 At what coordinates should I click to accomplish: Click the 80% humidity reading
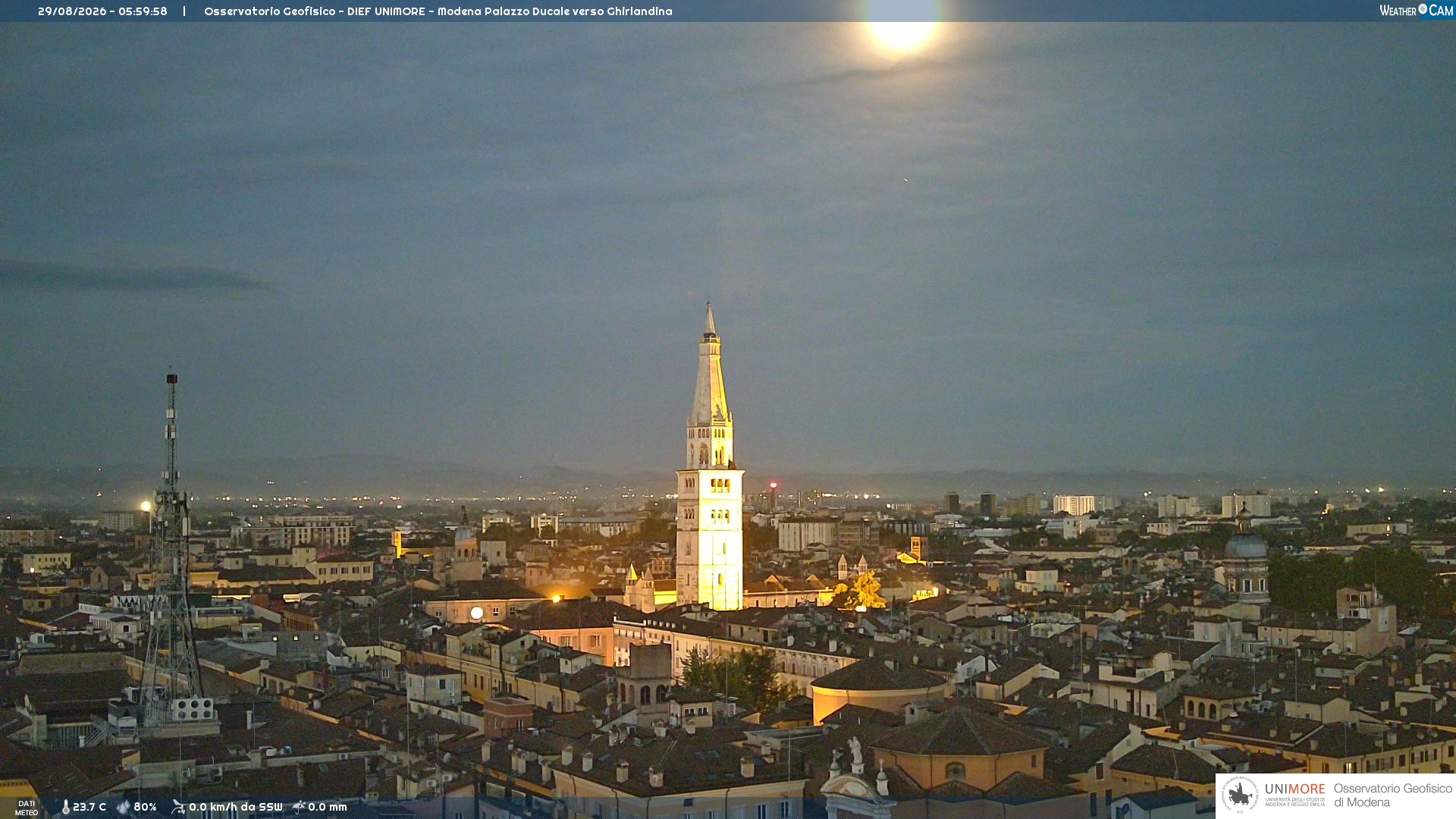(x=146, y=807)
